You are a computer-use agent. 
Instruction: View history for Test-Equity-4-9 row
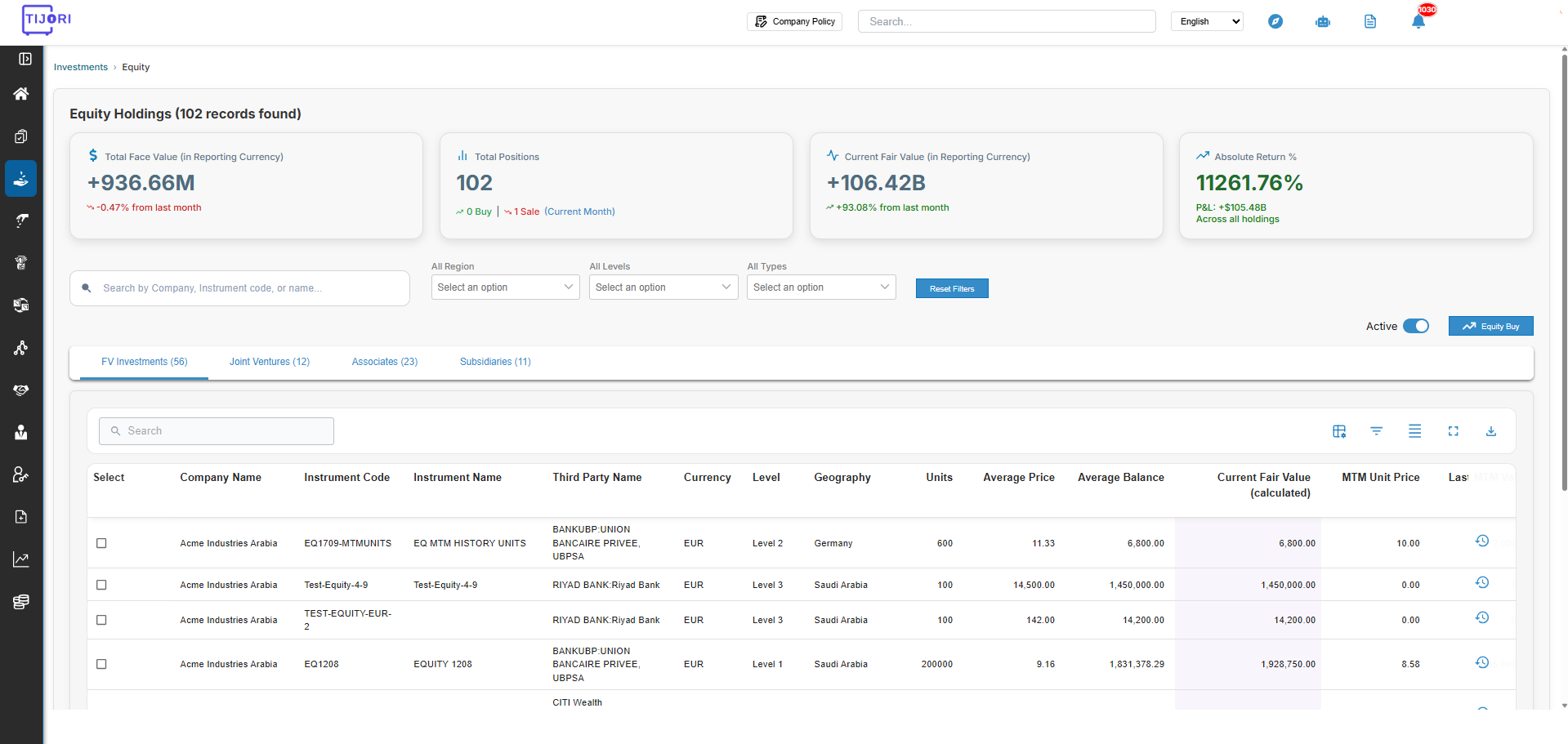[1482, 582]
